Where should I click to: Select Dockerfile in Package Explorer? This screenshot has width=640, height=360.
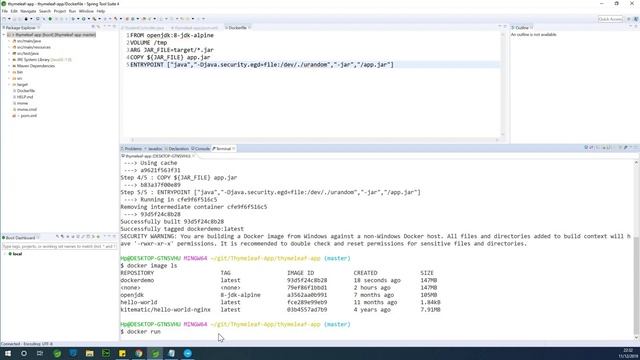tap(26, 91)
